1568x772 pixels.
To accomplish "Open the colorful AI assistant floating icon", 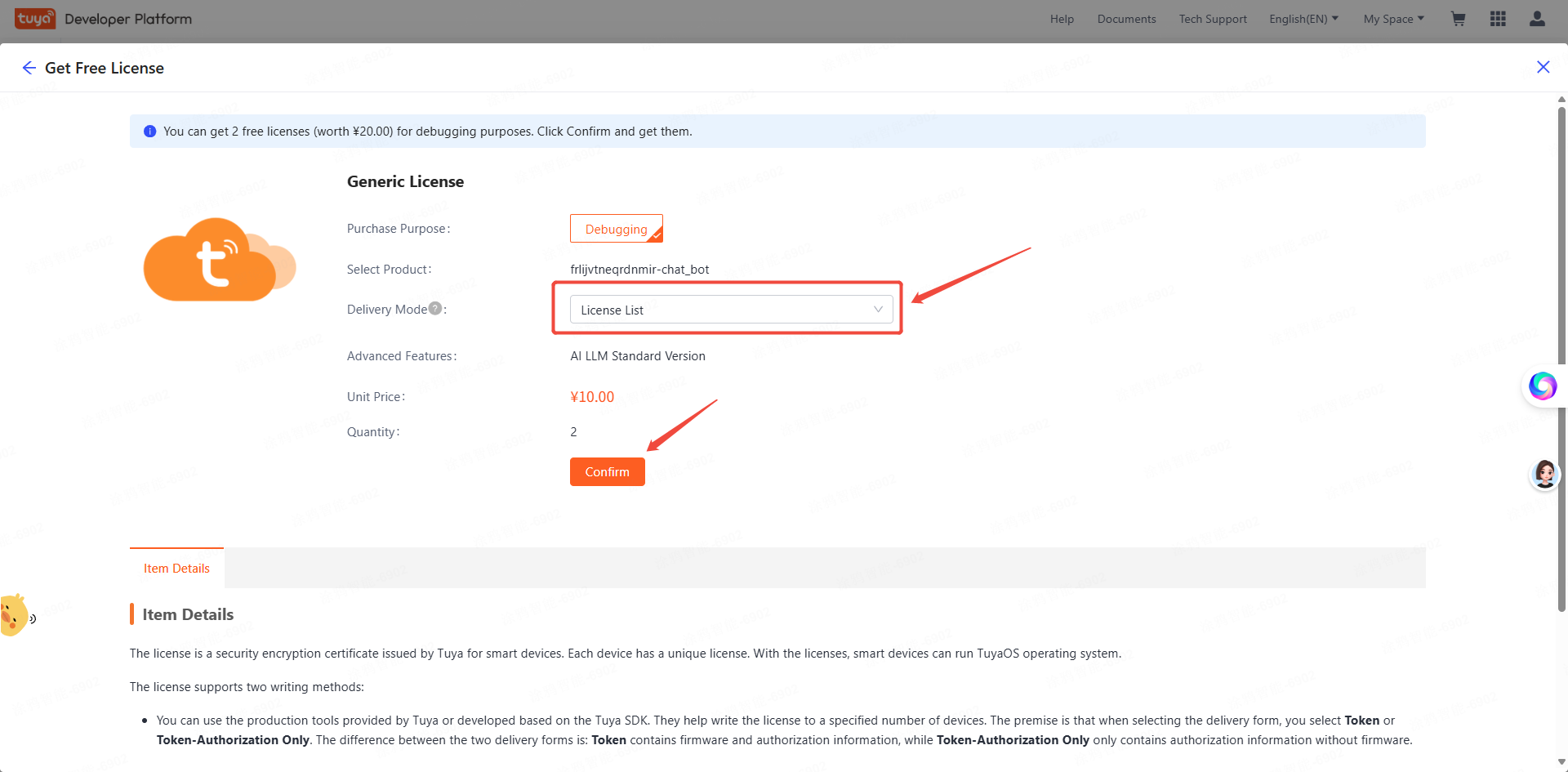I will click(x=1543, y=386).
